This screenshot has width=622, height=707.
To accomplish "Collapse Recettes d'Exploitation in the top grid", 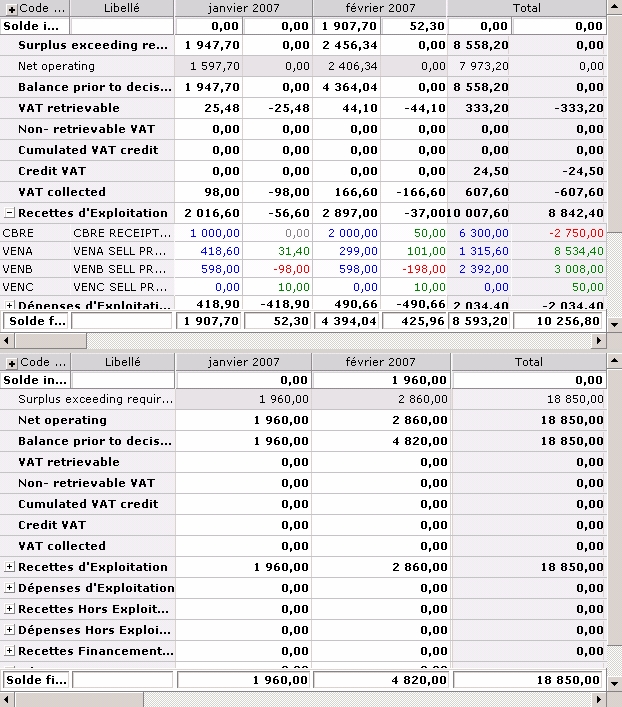I will coord(9,213).
